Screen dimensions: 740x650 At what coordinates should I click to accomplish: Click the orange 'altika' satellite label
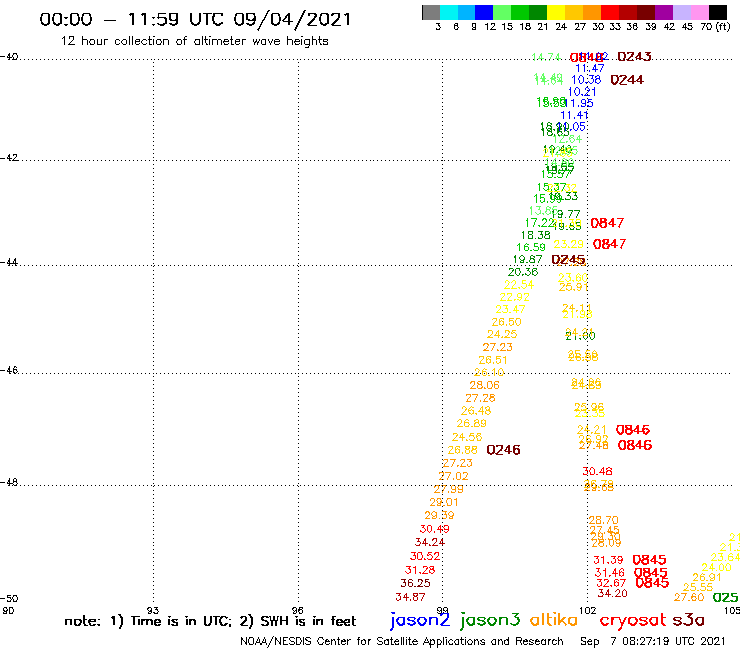(x=554, y=619)
